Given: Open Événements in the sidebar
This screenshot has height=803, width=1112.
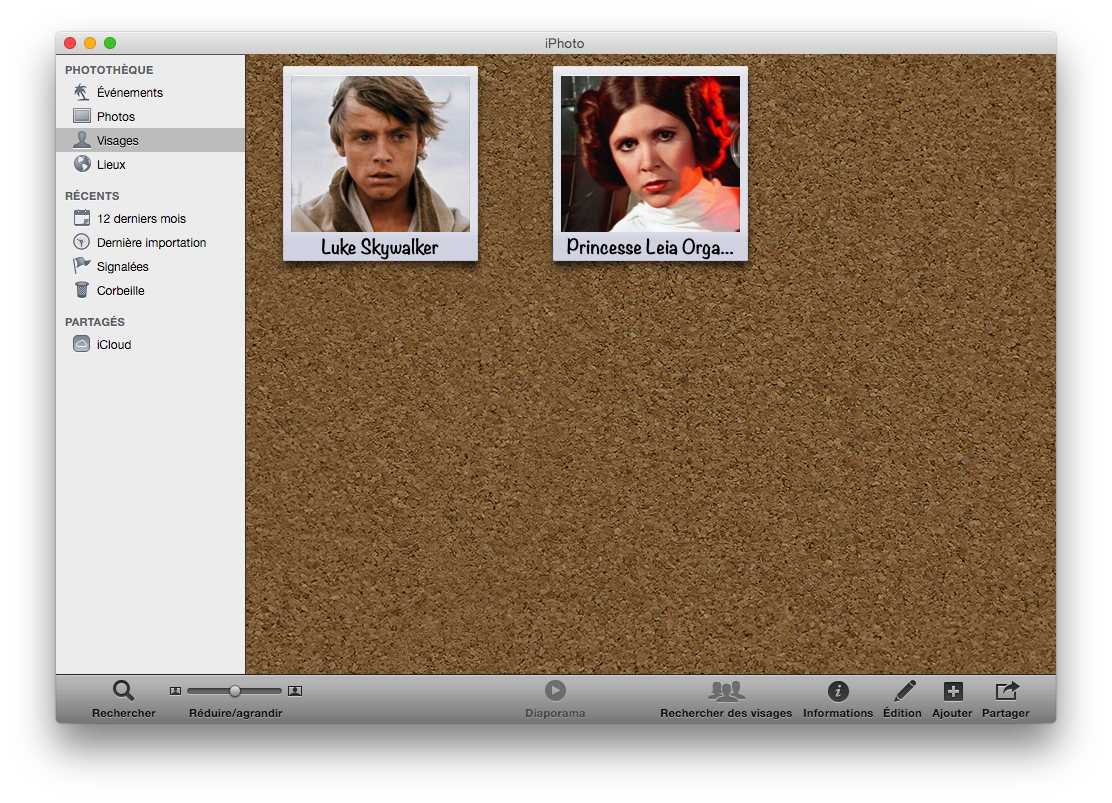Looking at the screenshot, I should pyautogui.click(x=150, y=92).
